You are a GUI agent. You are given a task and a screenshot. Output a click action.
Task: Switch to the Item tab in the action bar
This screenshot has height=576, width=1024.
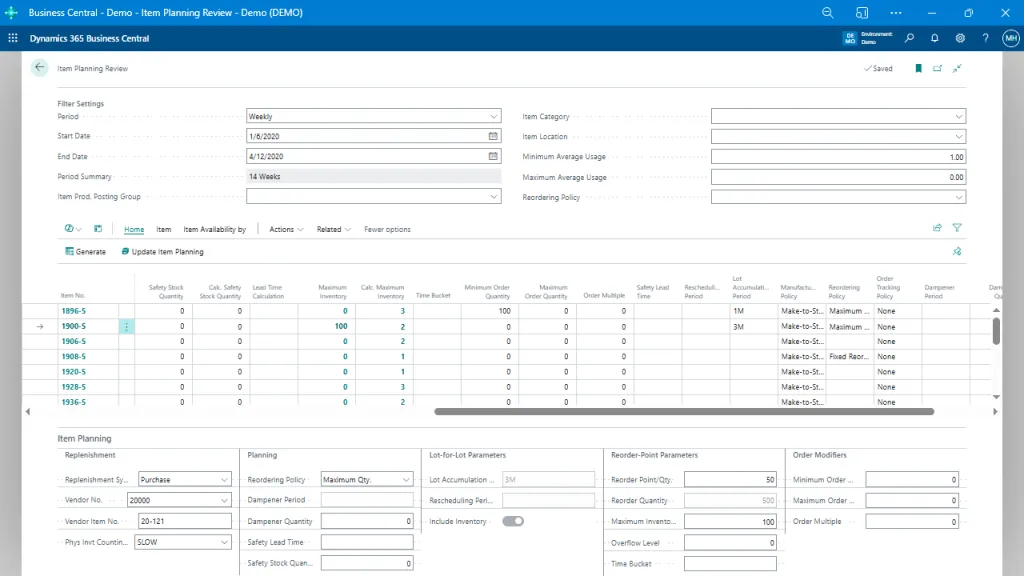tap(163, 229)
